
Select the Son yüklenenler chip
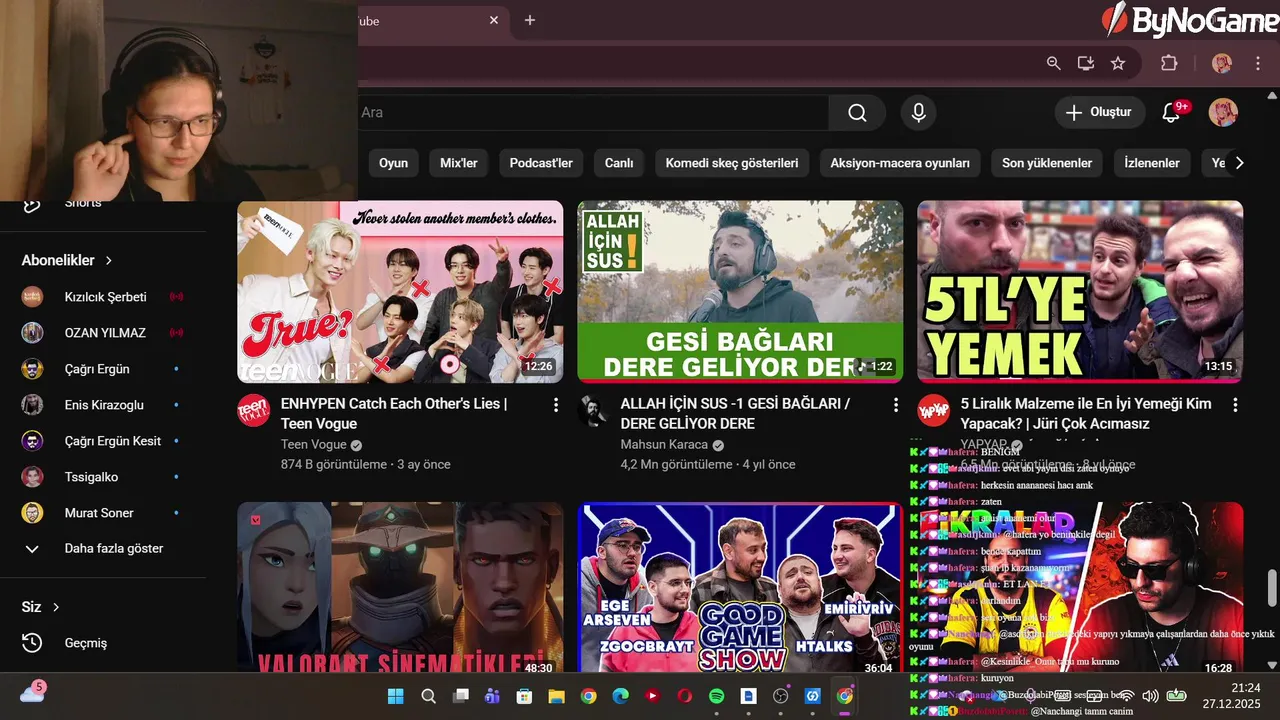1047,163
